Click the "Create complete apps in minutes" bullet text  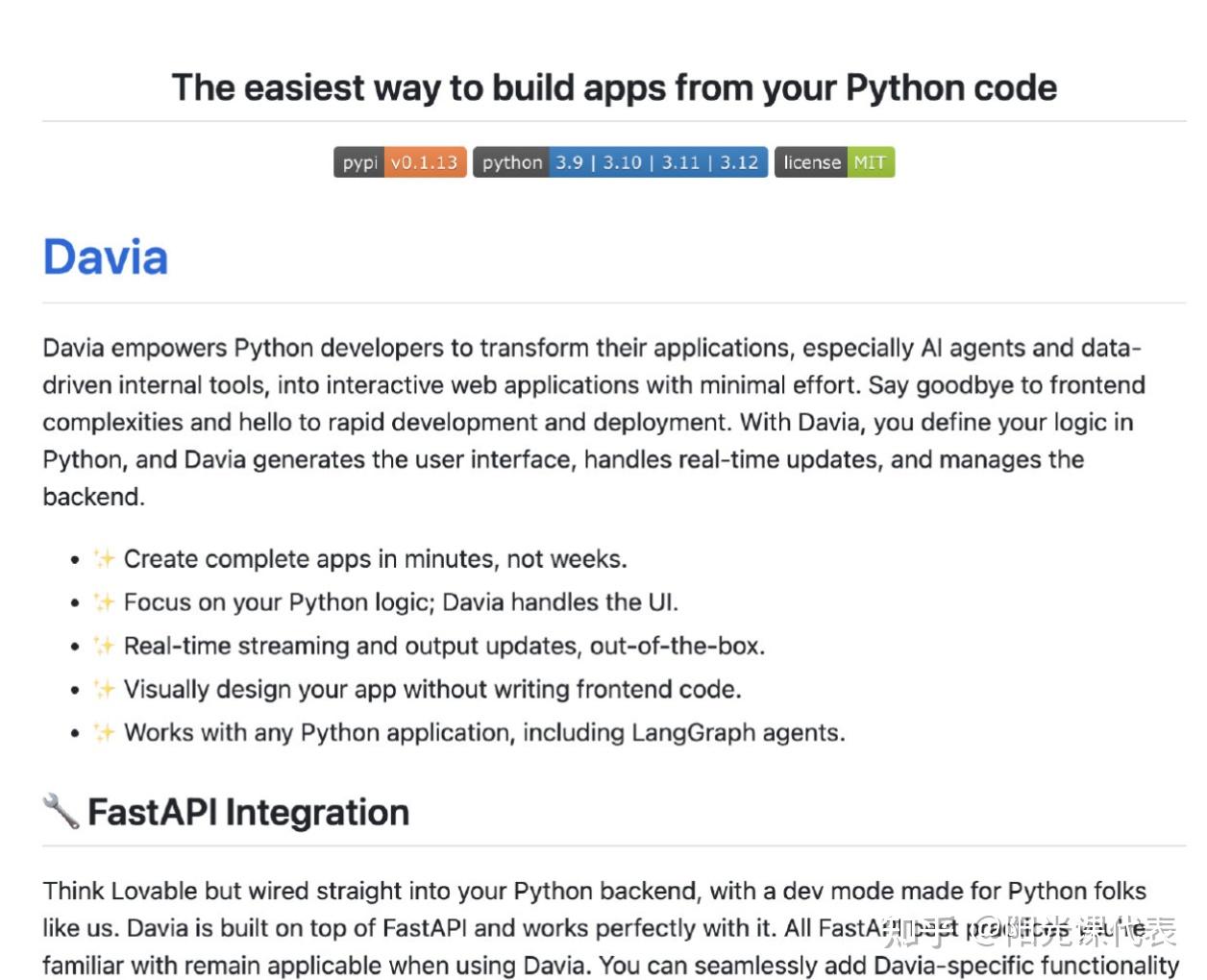click(375, 559)
